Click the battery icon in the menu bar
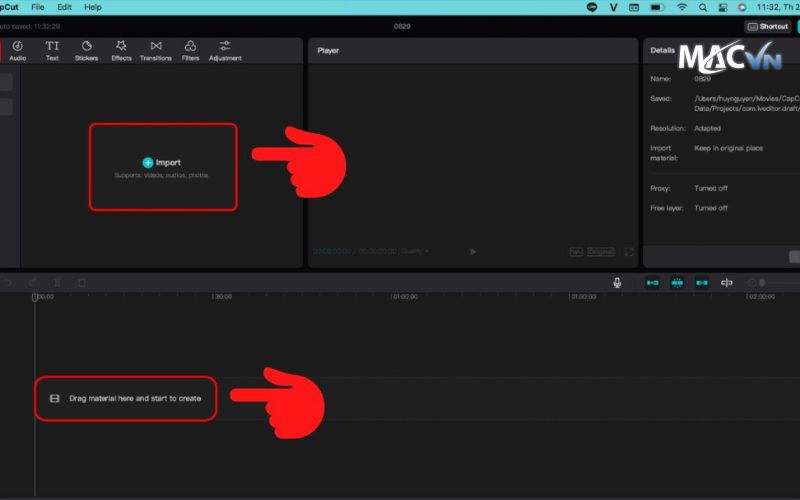 (657, 7)
